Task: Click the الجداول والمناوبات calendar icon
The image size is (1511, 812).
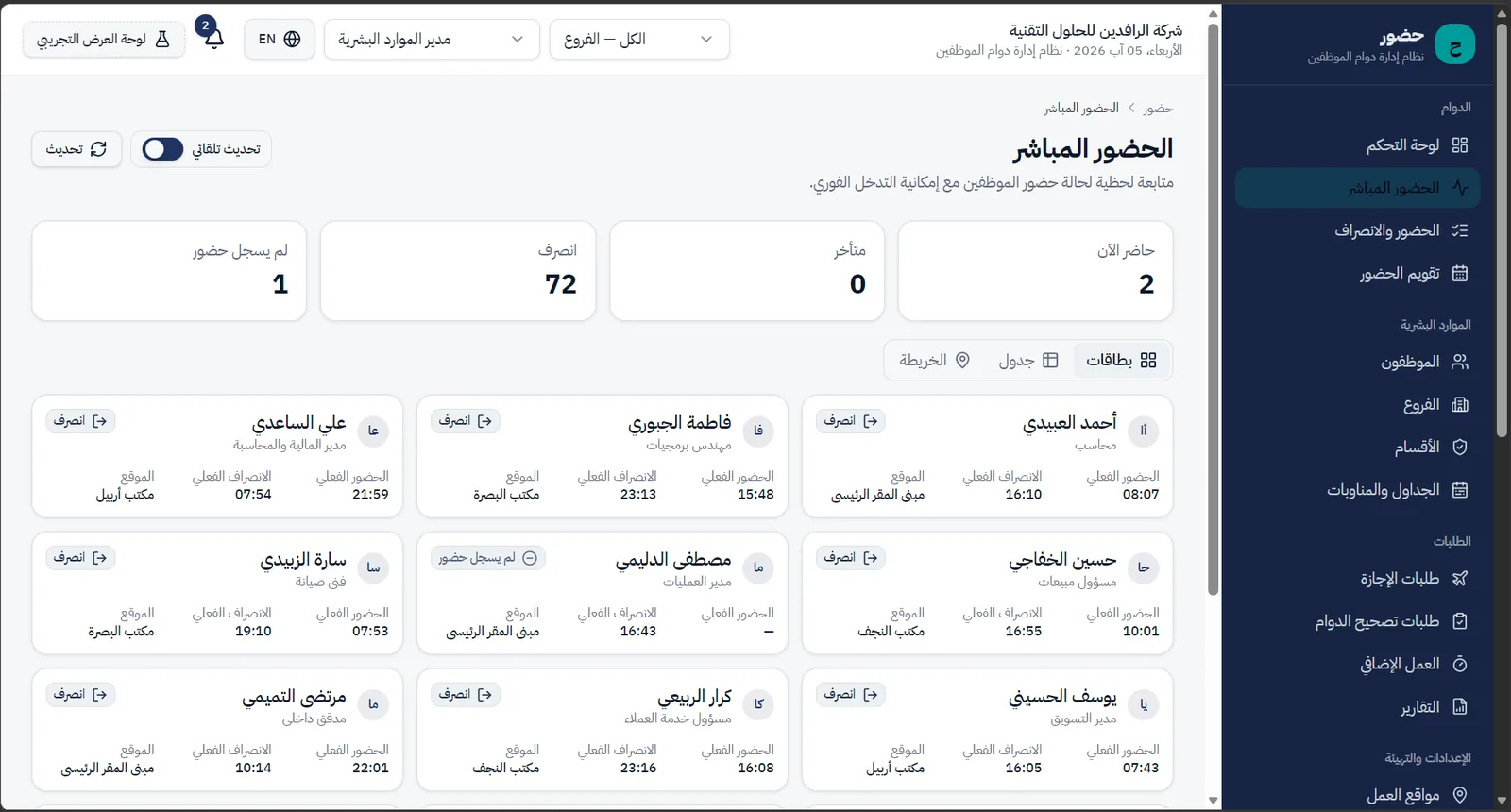Action: [1460, 489]
